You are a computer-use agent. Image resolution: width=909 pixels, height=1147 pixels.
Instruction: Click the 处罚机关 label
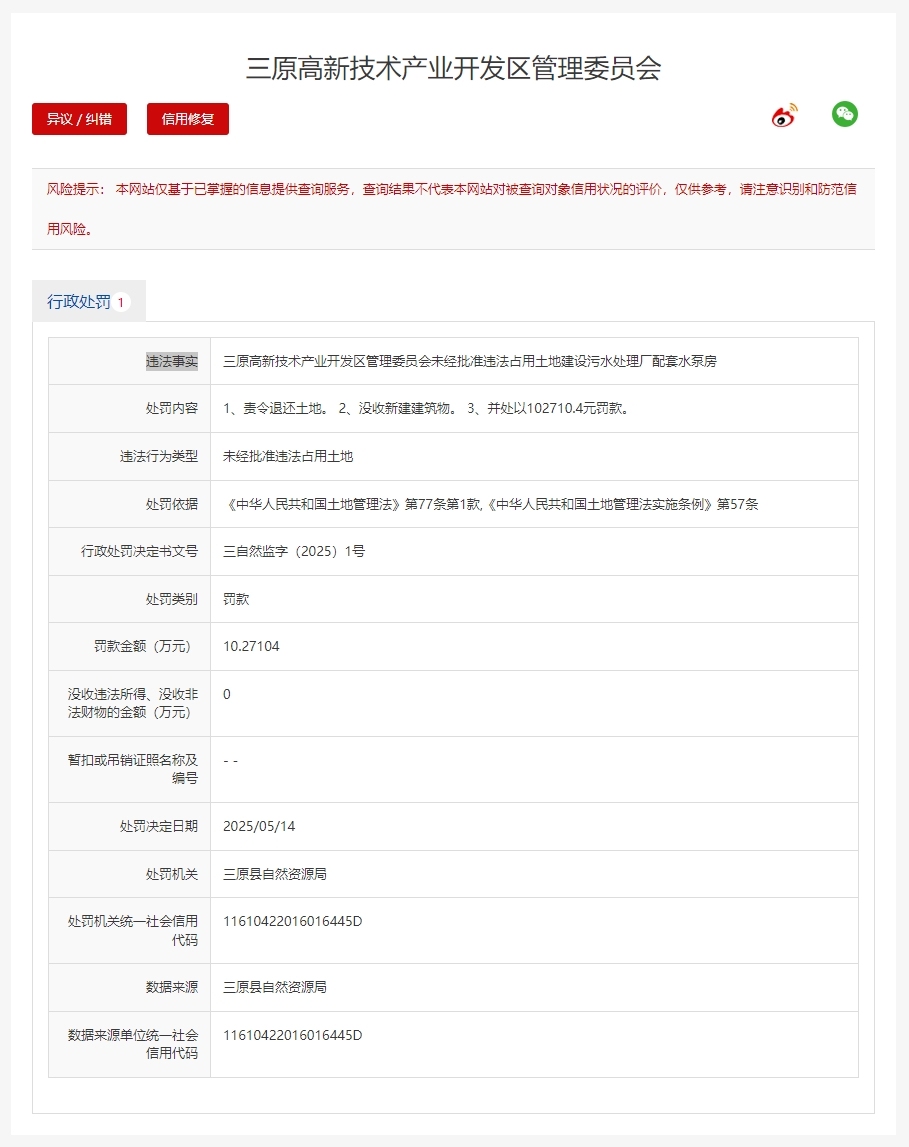point(171,874)
